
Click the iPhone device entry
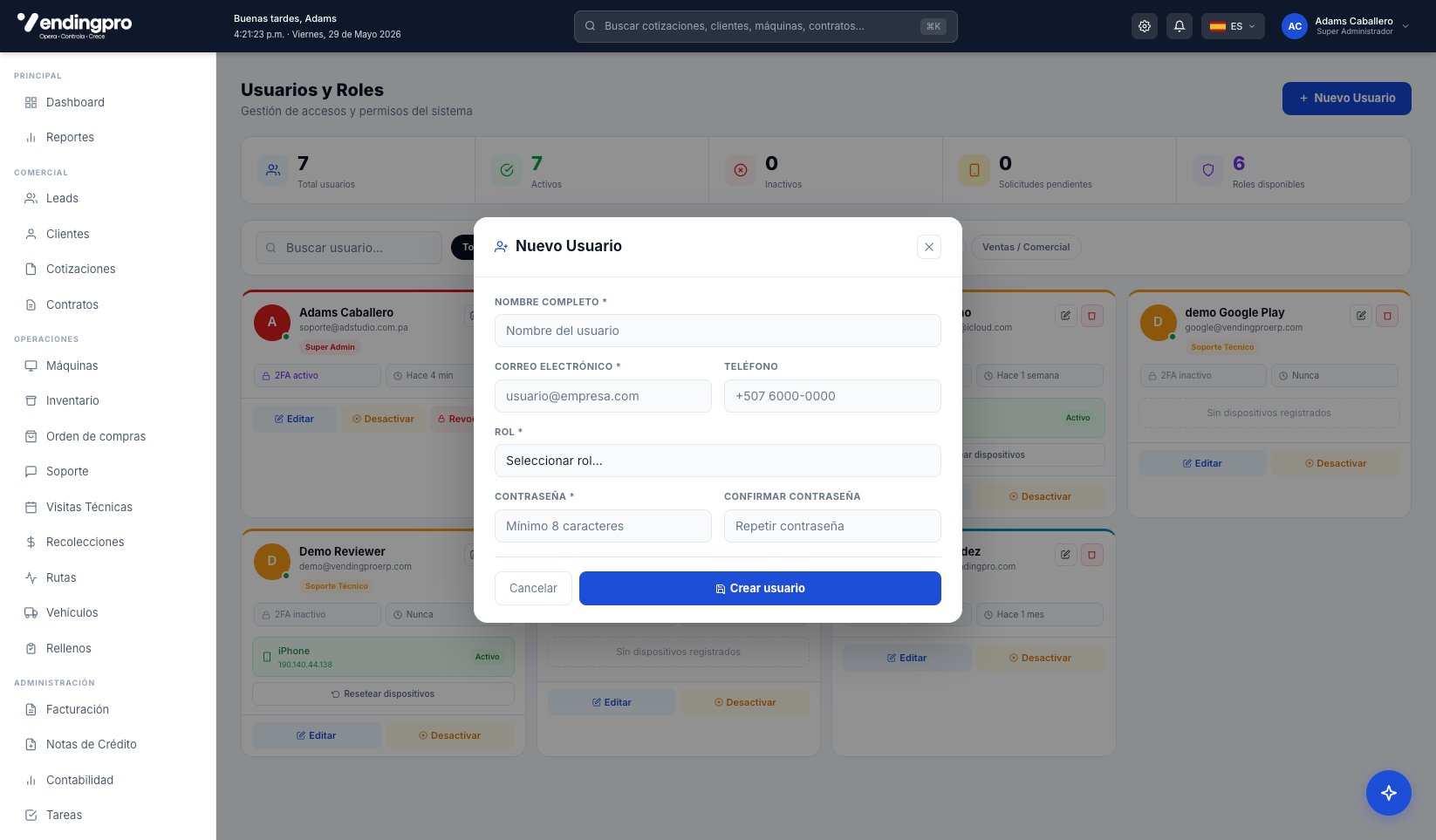pyautogui.click(x=383, y=657)
